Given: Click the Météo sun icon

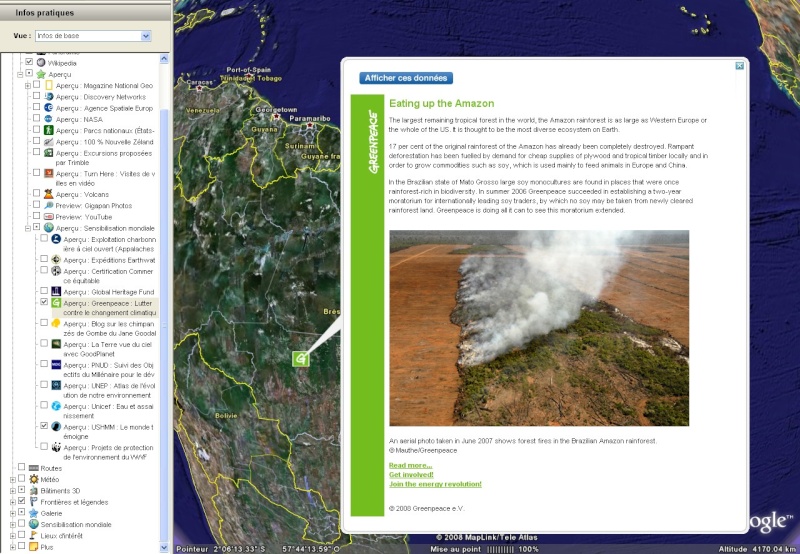Looking at the screenshot, I should pos(34,479).
